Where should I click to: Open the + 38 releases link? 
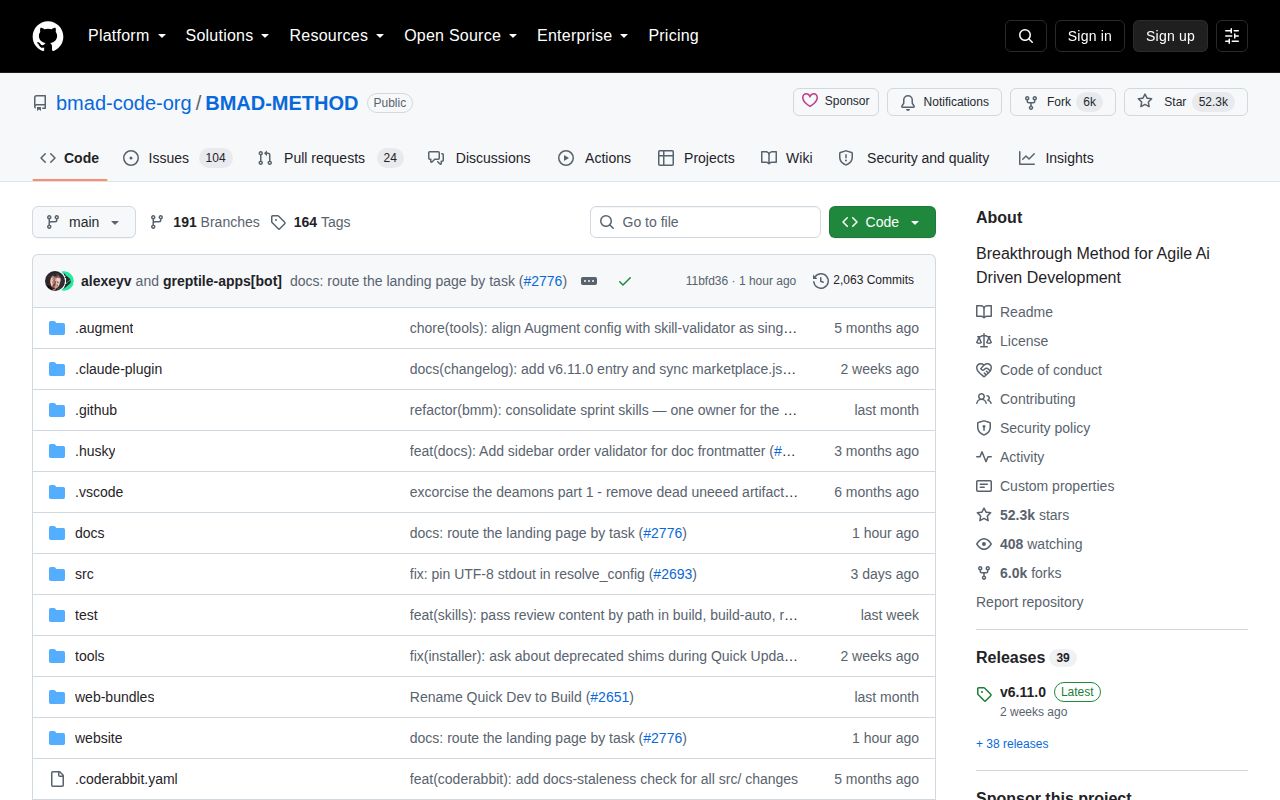click(x=1012, y=744)
